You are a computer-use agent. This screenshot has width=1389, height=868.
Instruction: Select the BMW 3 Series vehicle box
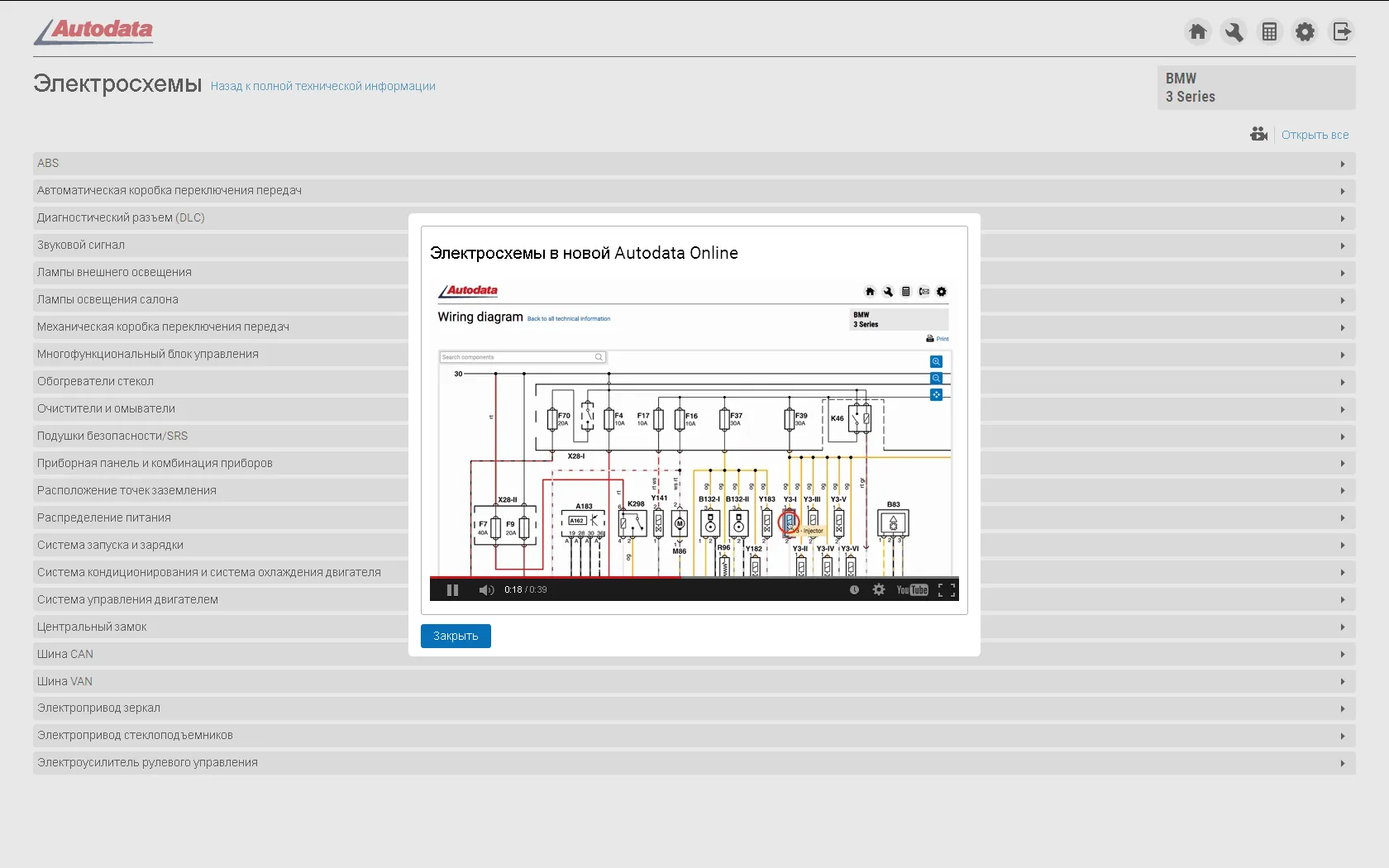[1256, 88]
